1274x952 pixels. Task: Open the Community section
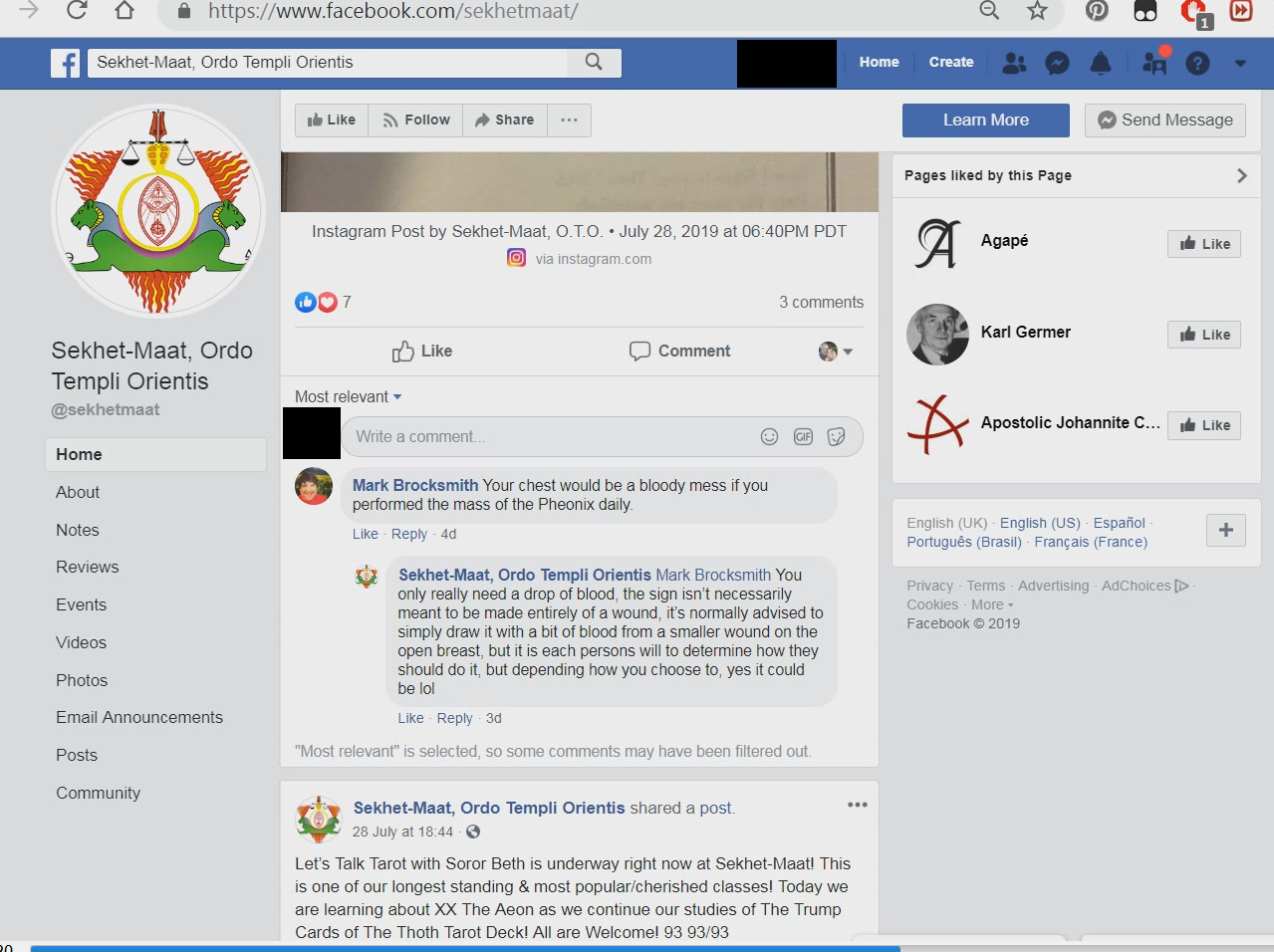[x=98, y=793]
